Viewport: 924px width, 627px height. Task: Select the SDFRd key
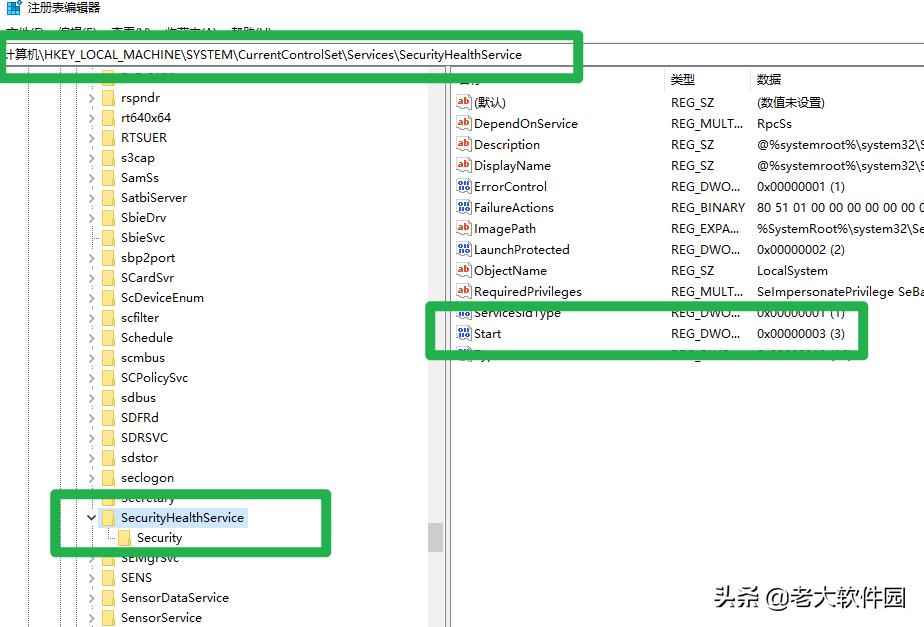[x=140, y=418]
